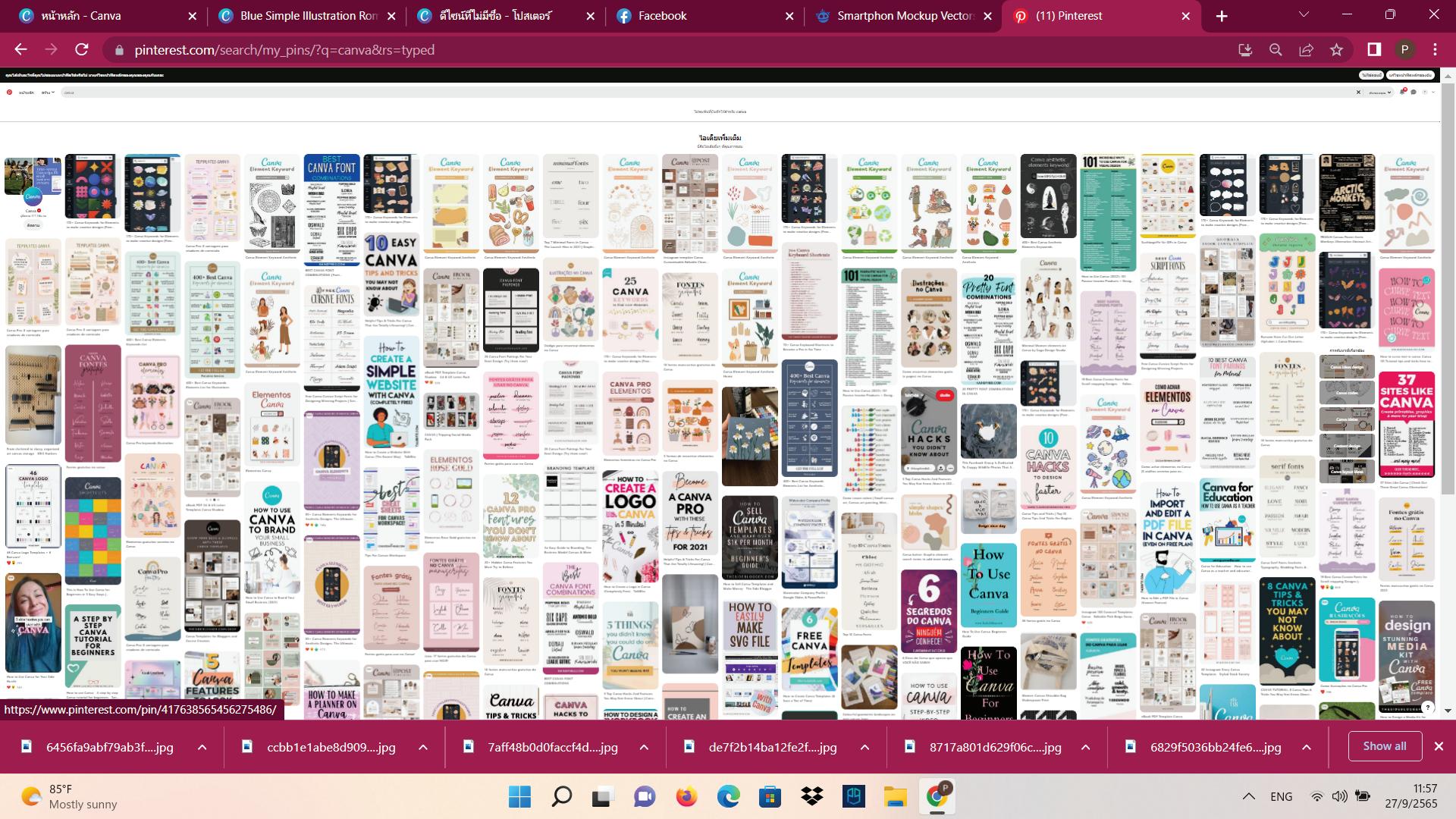Open ENG language switcher in tray
The image size is (1456, 819).
tap(1282, 796)
